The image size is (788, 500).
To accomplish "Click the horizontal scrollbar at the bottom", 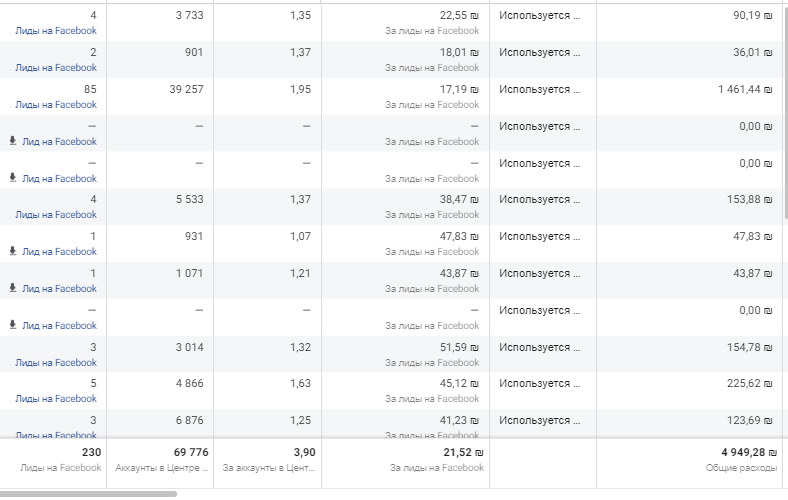I will pyautogui.click(x=88, y=493).
